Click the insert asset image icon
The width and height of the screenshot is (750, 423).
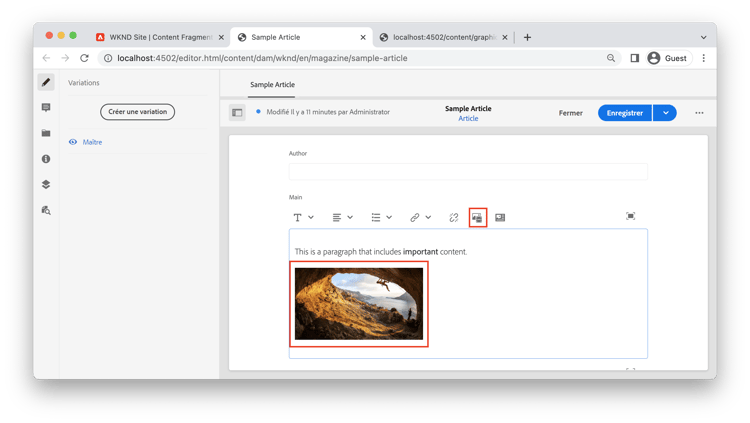point(477,218)
